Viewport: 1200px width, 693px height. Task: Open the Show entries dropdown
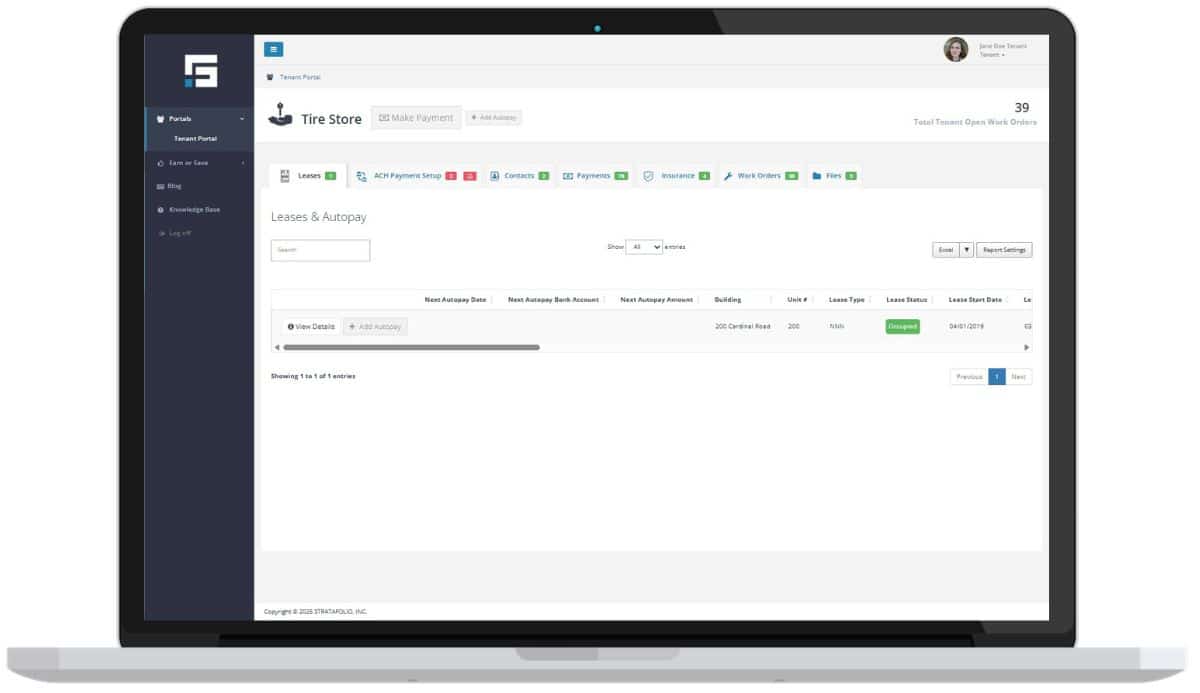pyautogui.click(x=644, y=247)
